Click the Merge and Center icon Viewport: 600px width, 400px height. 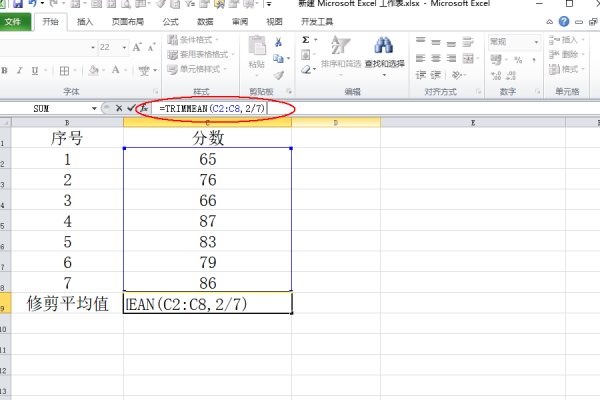click(468, 58)
